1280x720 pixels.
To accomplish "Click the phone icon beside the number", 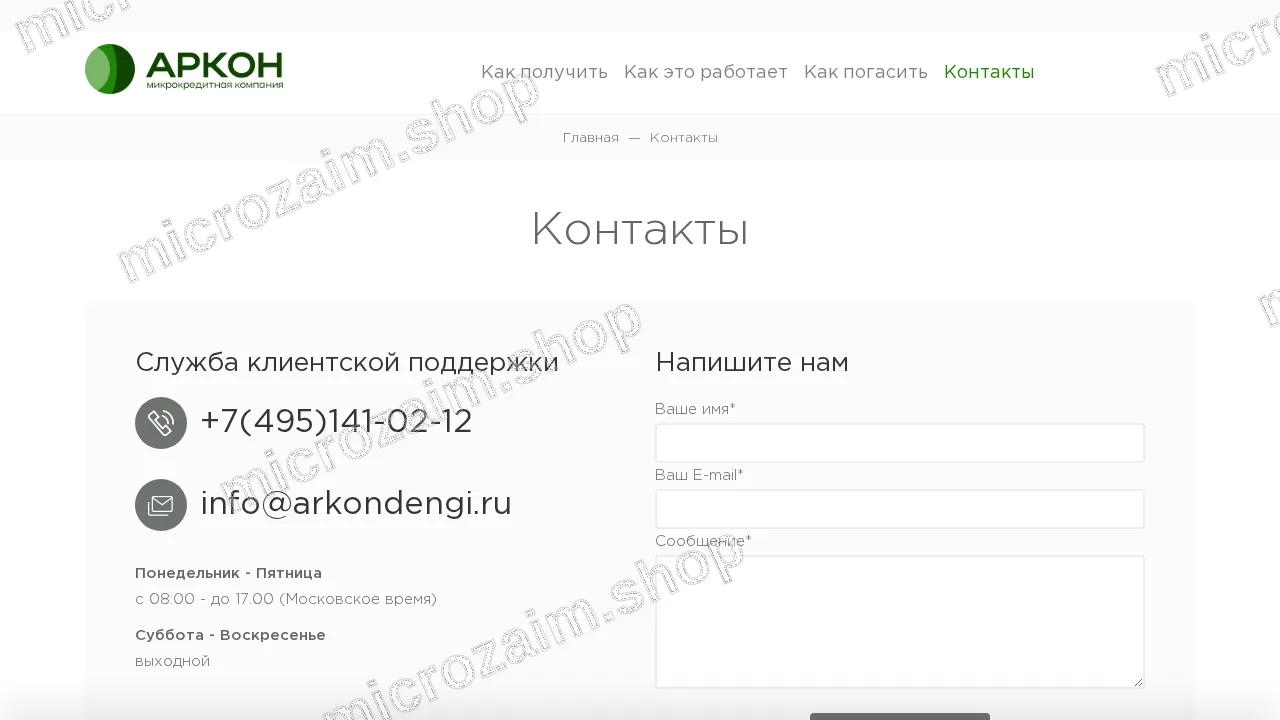I will click(x=161, y=423).
